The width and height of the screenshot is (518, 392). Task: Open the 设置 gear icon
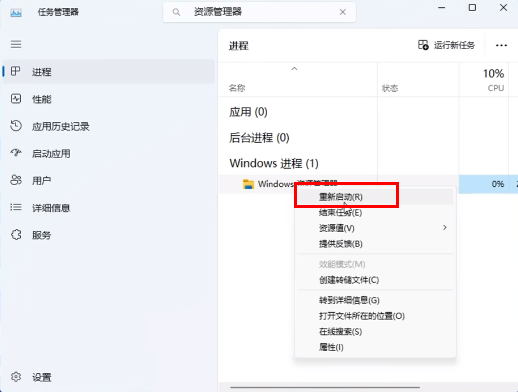tap(16, 377)
